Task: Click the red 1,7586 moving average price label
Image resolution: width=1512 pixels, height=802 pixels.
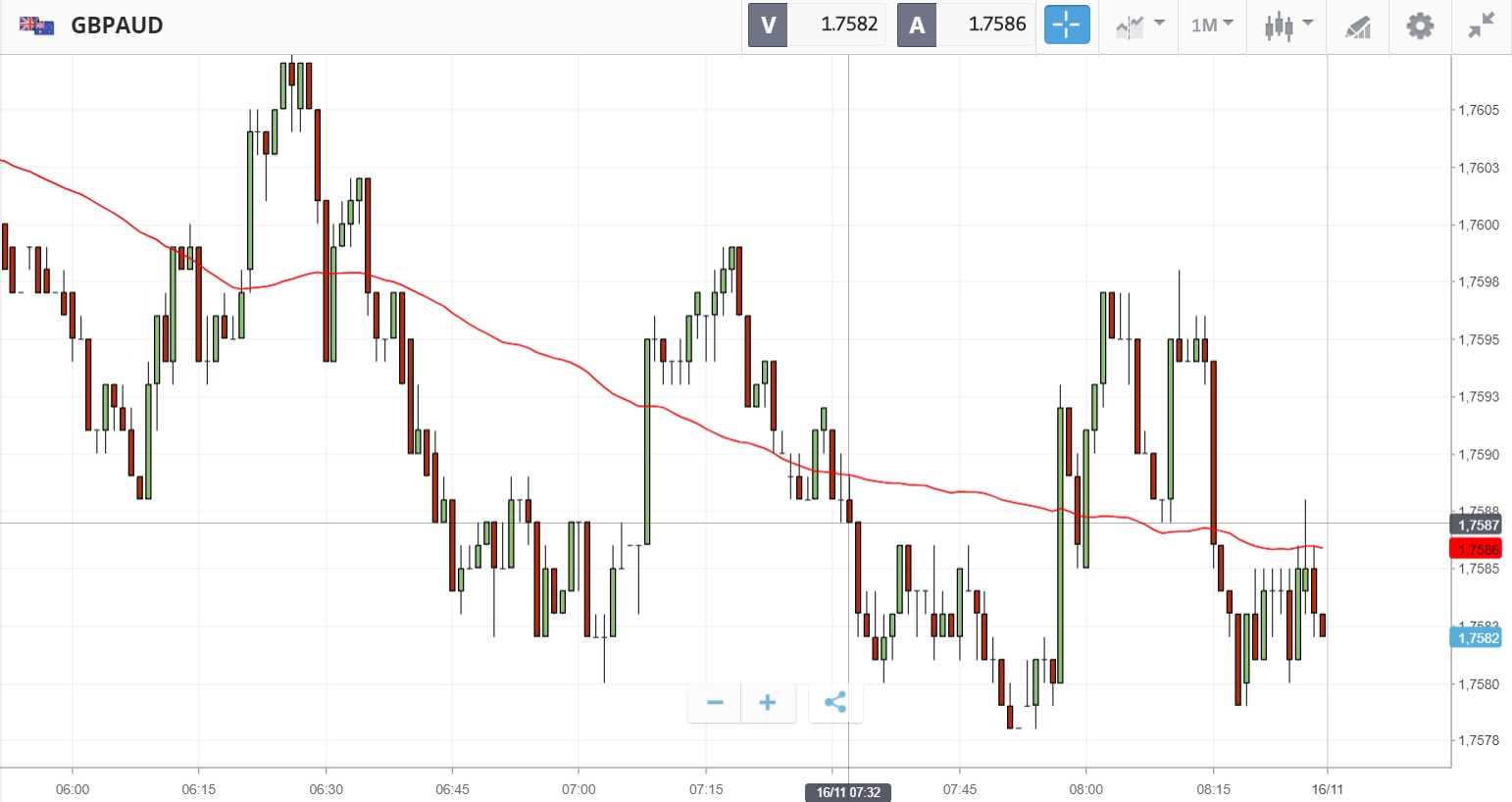Action: 1478,549
